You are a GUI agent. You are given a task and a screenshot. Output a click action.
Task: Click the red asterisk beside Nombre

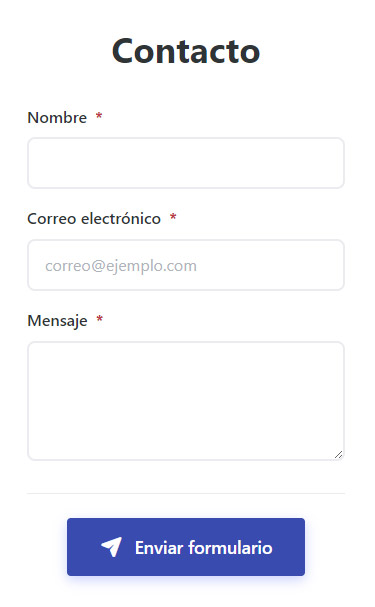[99, 116]
